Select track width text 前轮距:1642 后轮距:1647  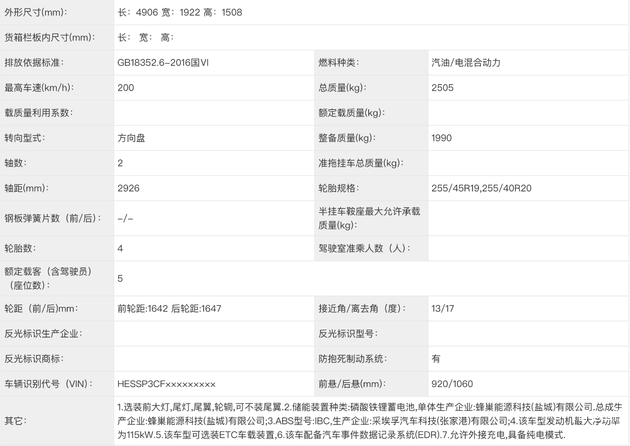click(x=183, y=310)
